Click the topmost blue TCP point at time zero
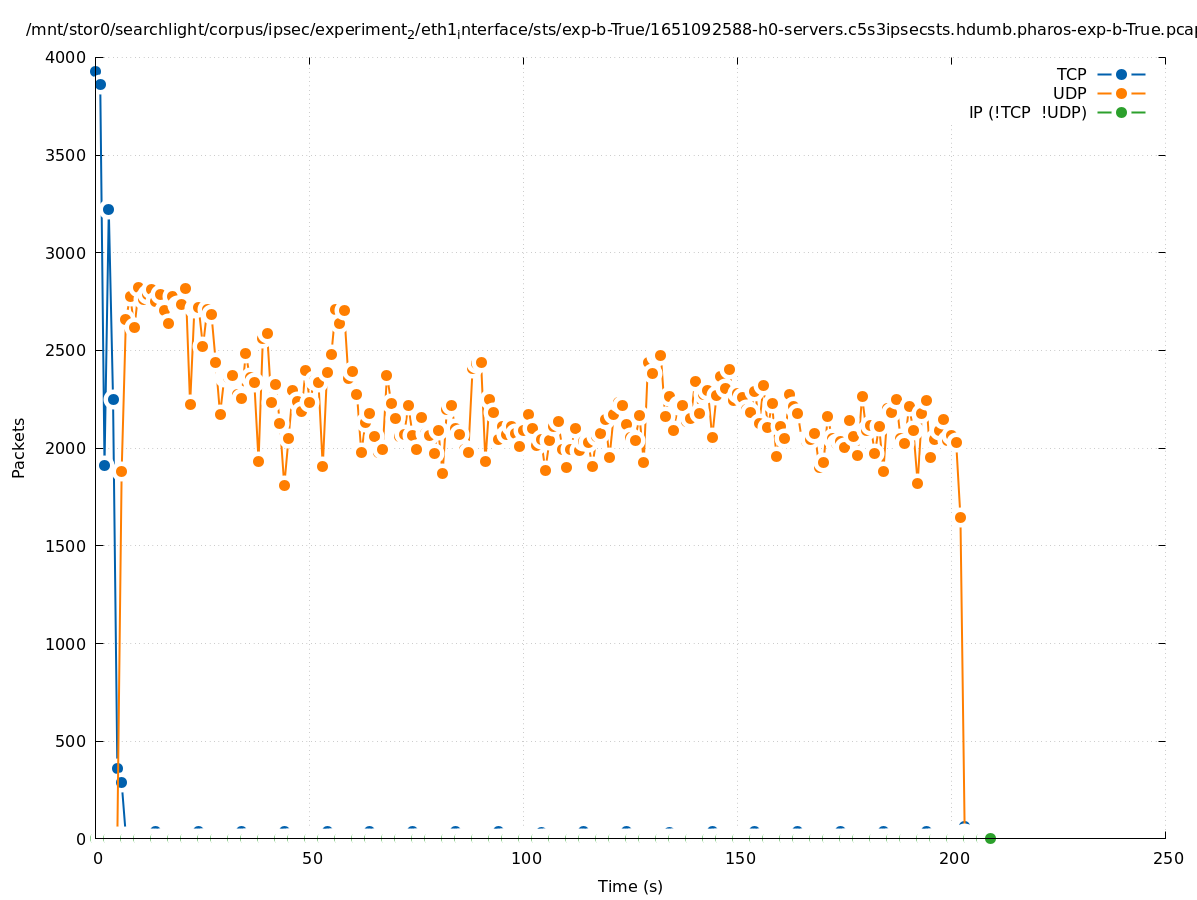This screenshot has width=1197, height=900. pyautogui.click(x=95, y=71)
